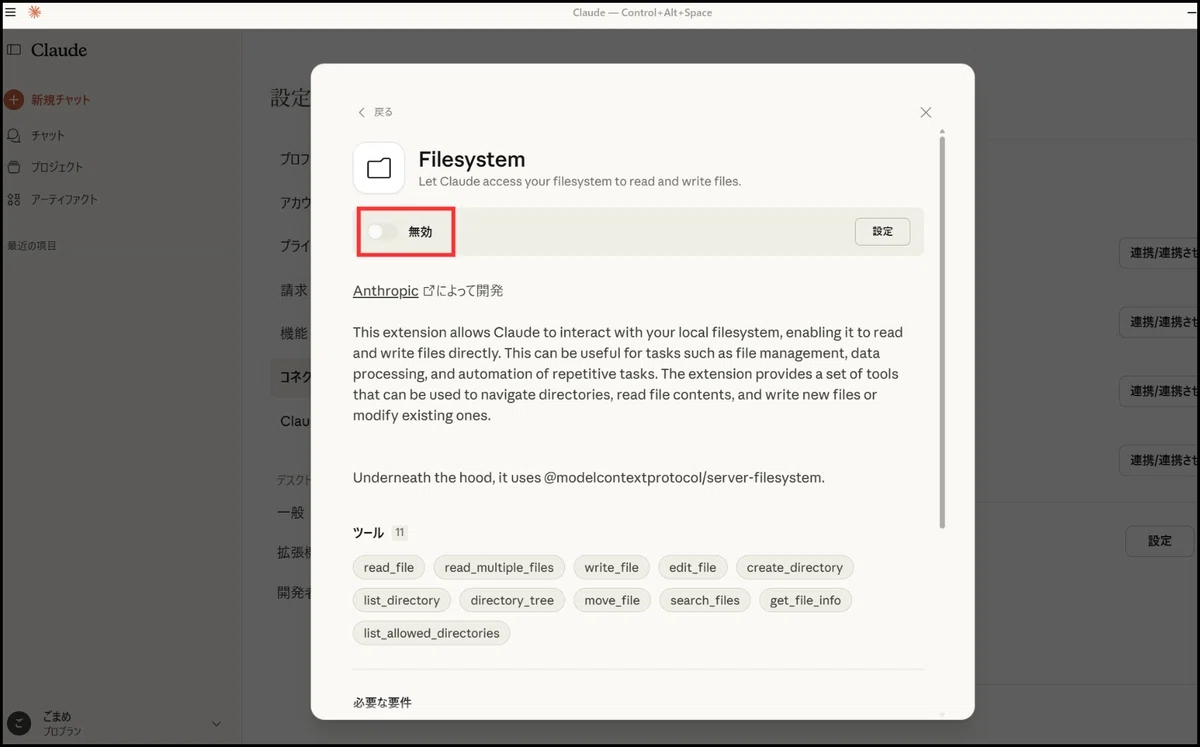
Task: Select the 請求 settings tab
Action: pyautogui.click(x=294, y=290)
